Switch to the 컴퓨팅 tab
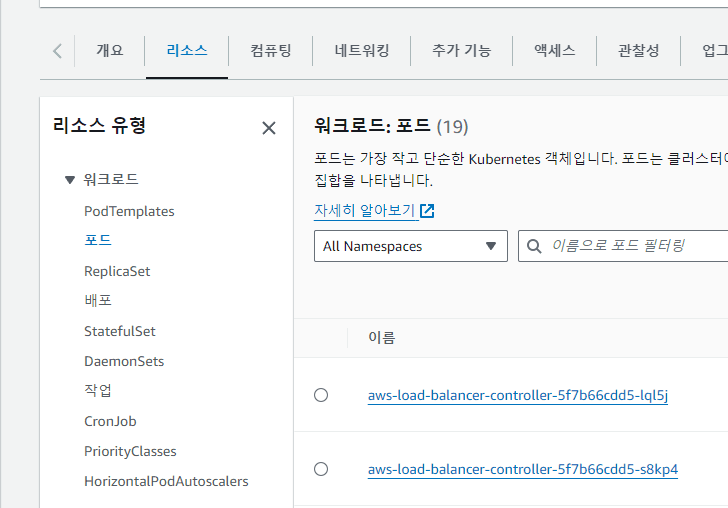 (270, 51)
